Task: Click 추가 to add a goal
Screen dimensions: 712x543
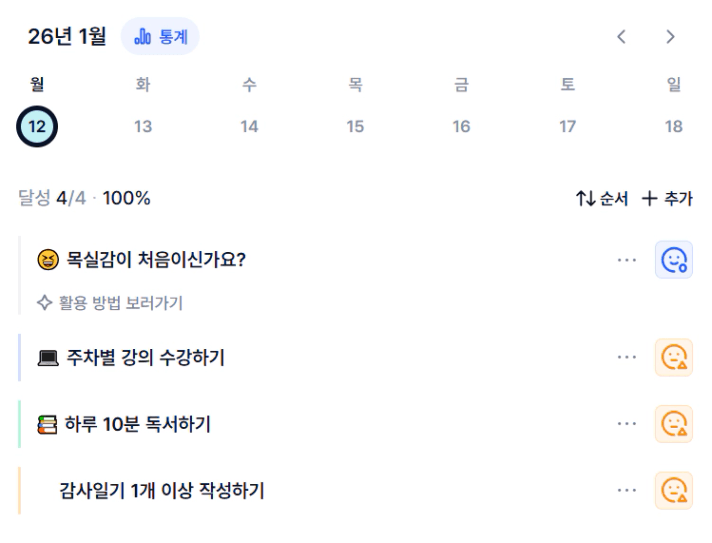Action: pos(667,198)
